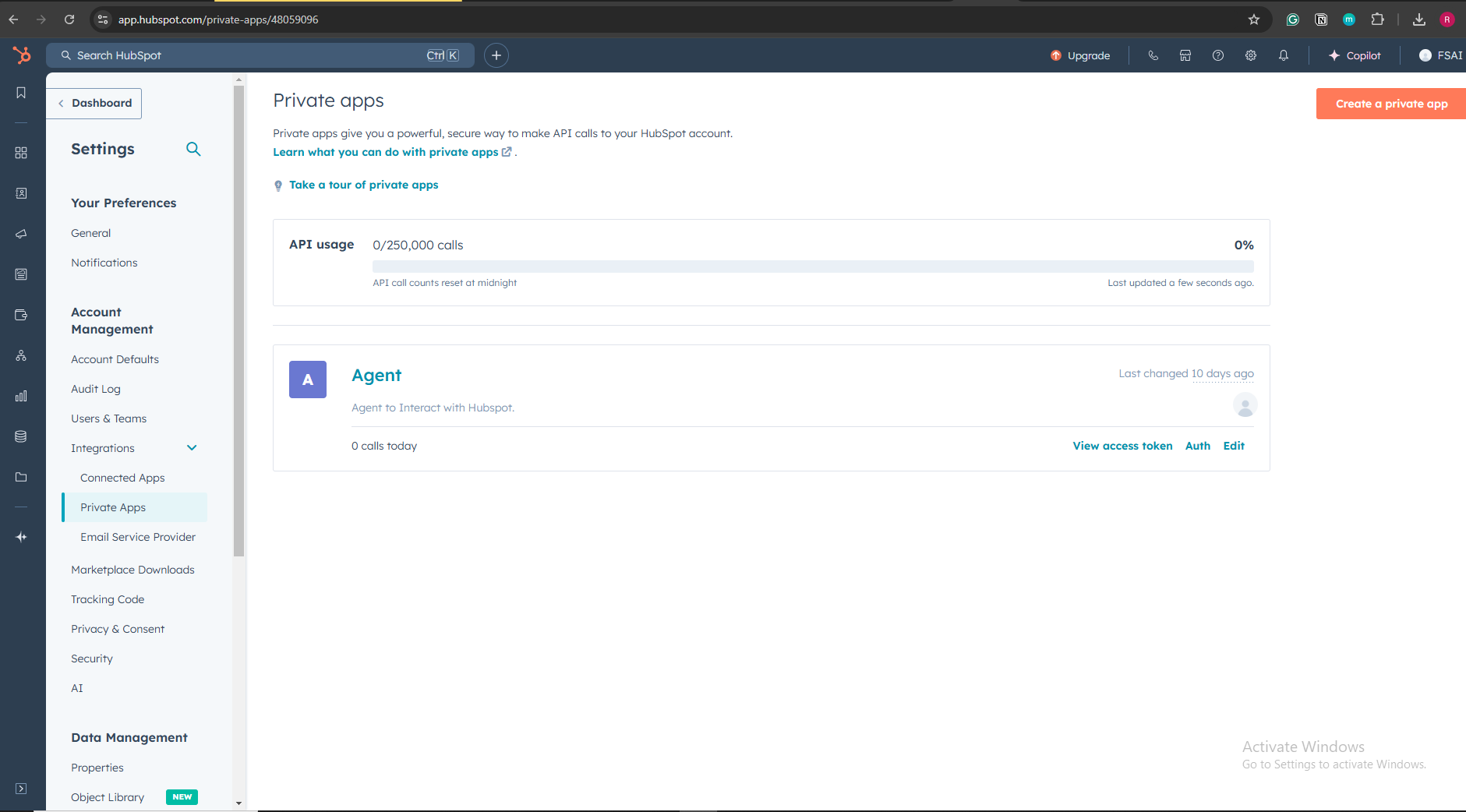
Task: Bookmark this page with the star icon
Action: [x=1254, y=19]
